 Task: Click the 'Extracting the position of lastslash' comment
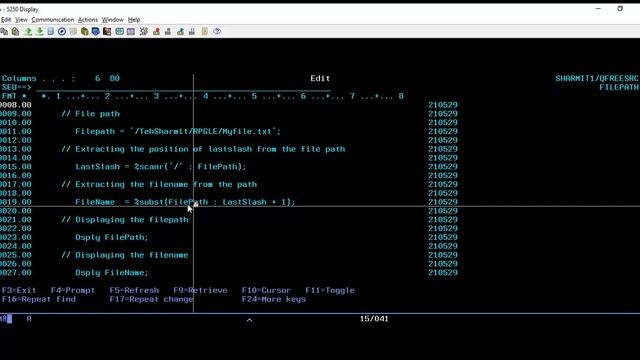pos(203,149)
